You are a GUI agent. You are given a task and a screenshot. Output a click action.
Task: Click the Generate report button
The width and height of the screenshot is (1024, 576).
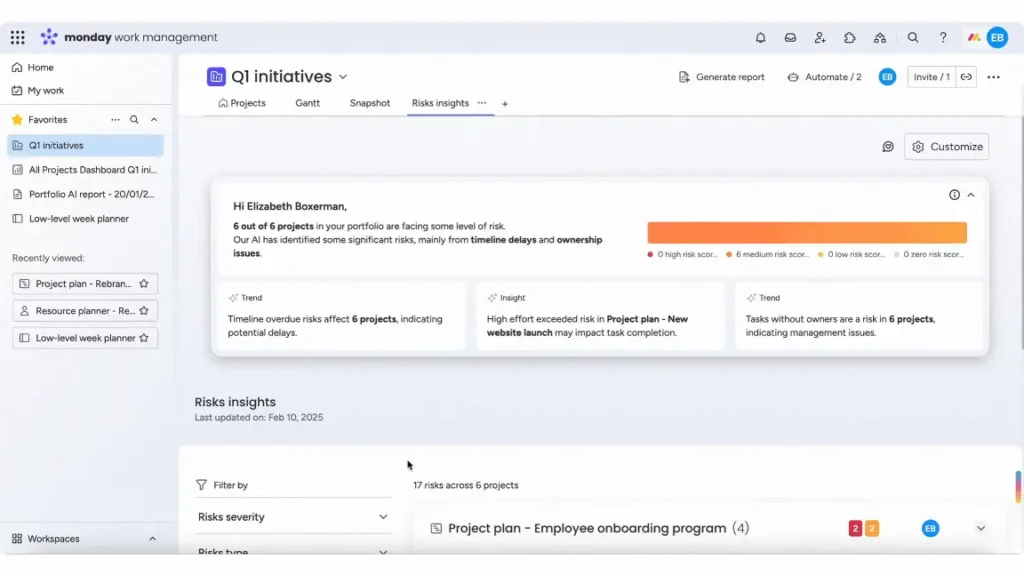tap(721, 77)
